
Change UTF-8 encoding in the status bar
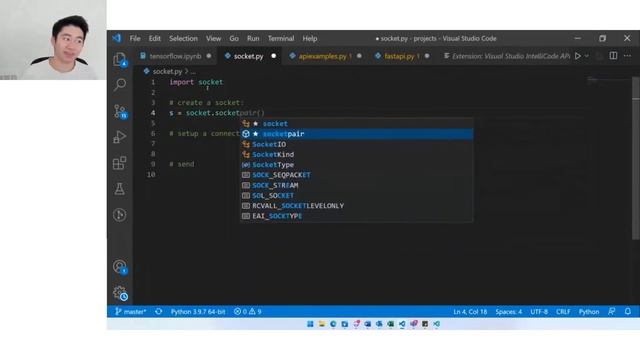click(x=539, y=311)
